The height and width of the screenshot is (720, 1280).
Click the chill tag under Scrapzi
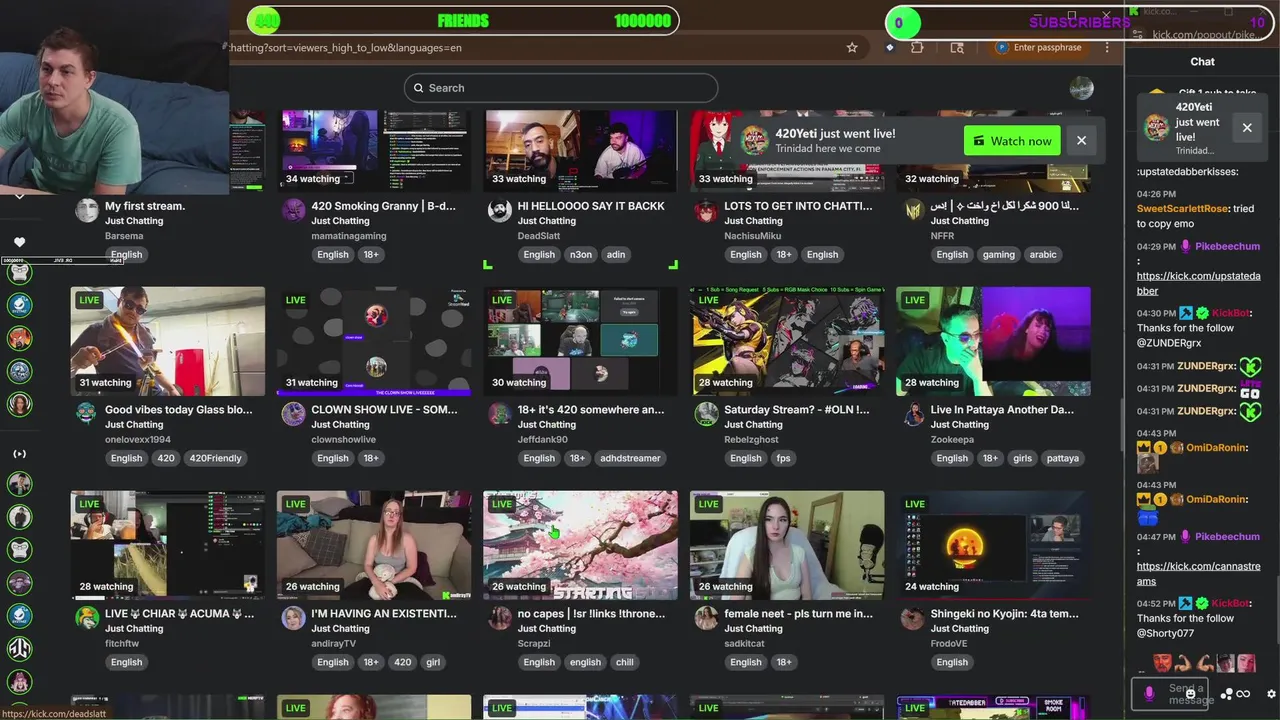point(625,662)
